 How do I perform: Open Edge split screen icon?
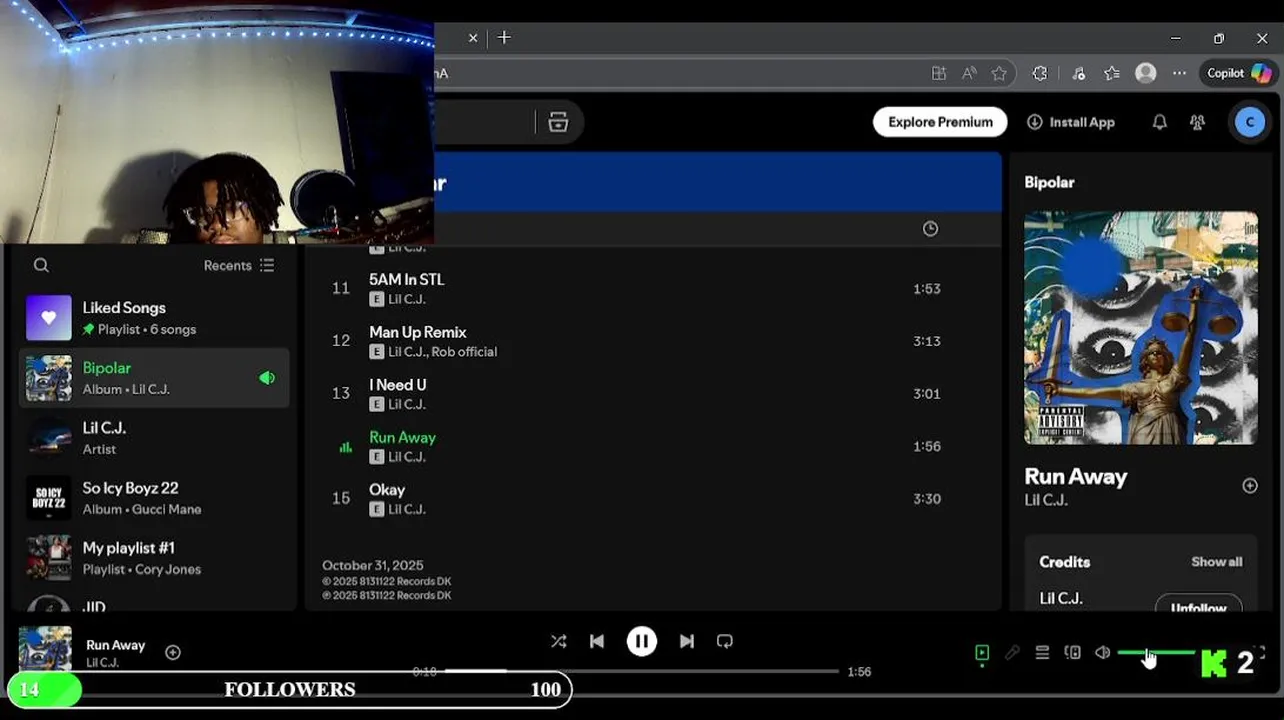[x=938, y=73]
